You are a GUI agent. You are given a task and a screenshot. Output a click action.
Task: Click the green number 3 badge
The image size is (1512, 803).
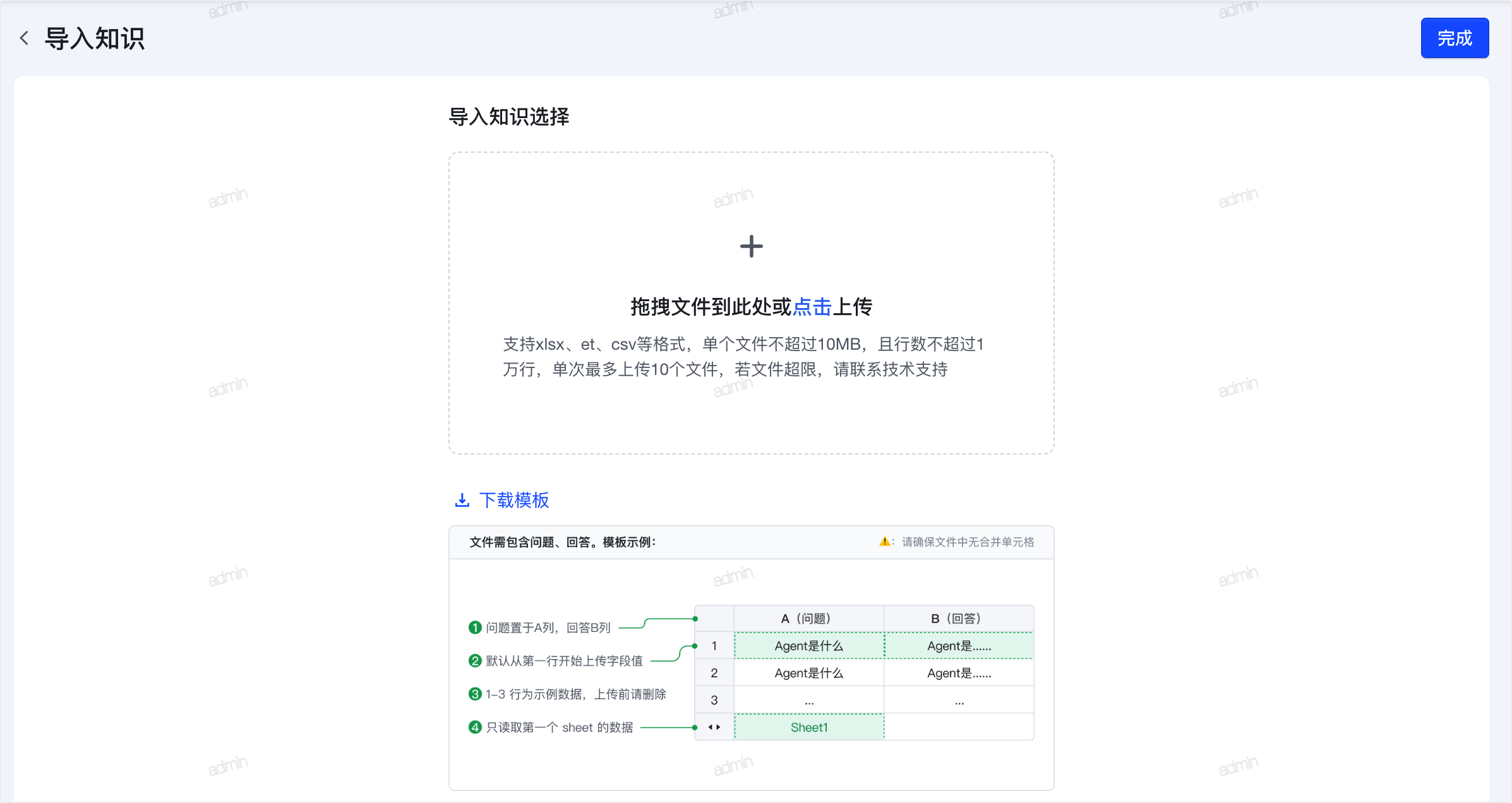pyautogui.click(x=475, y=694)
